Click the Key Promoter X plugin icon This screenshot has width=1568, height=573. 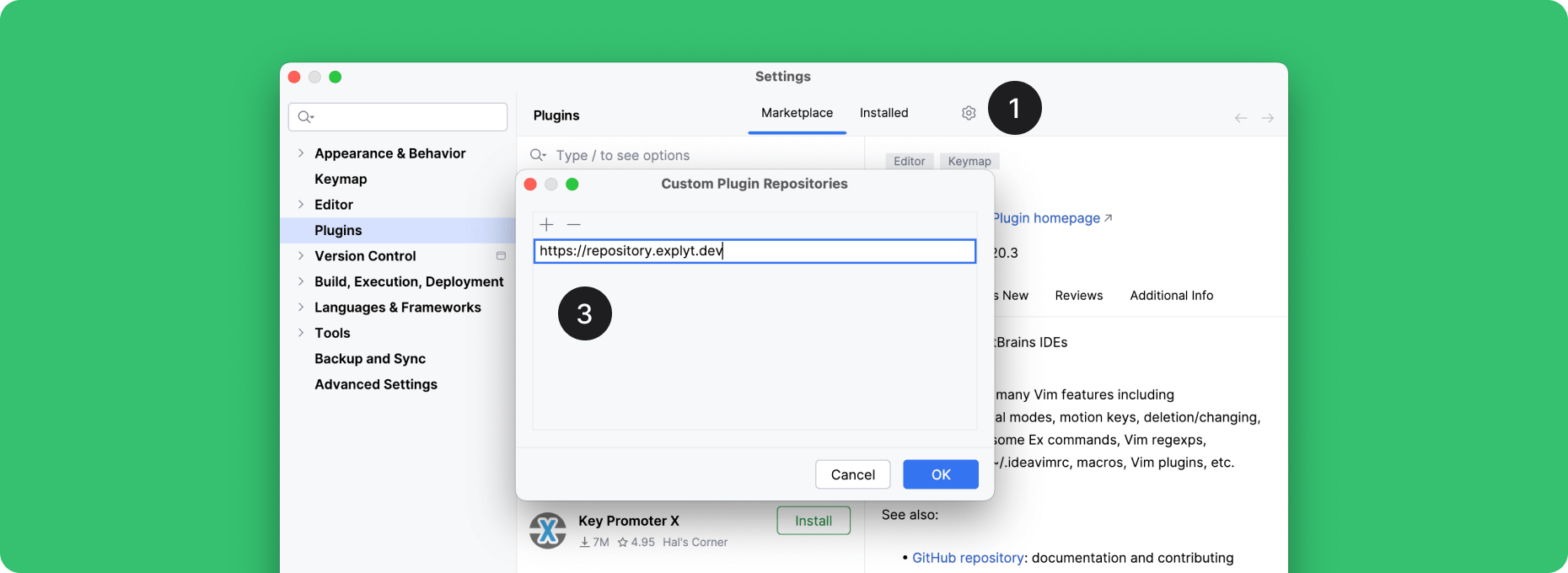[x=548, y=530]
